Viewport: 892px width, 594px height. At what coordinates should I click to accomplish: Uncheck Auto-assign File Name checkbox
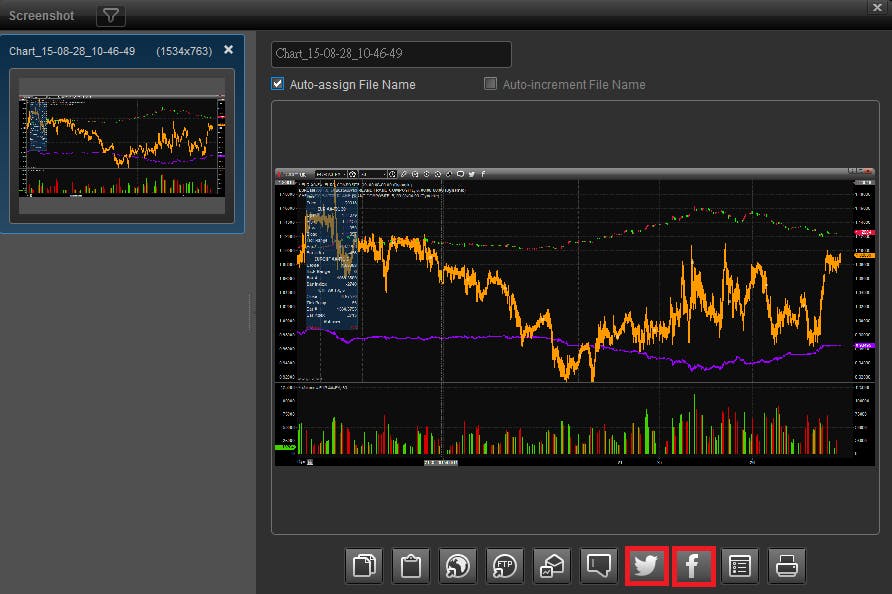tap(278, 84)
